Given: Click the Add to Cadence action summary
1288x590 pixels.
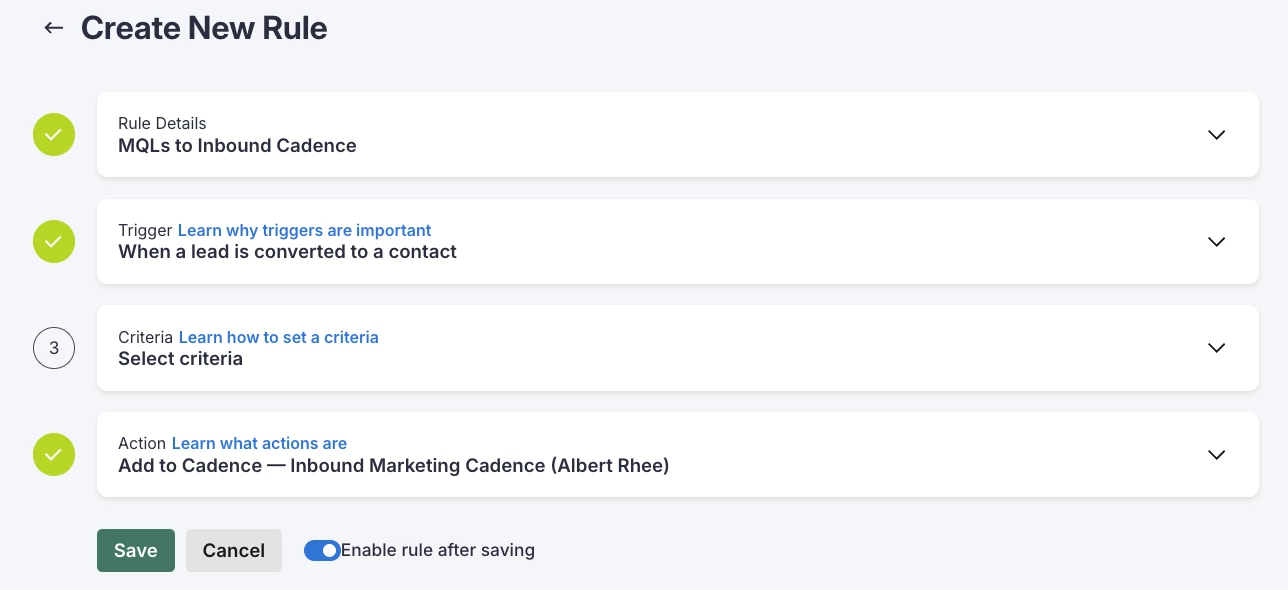Looking at the screenshot, I should (x=393, y=465).
